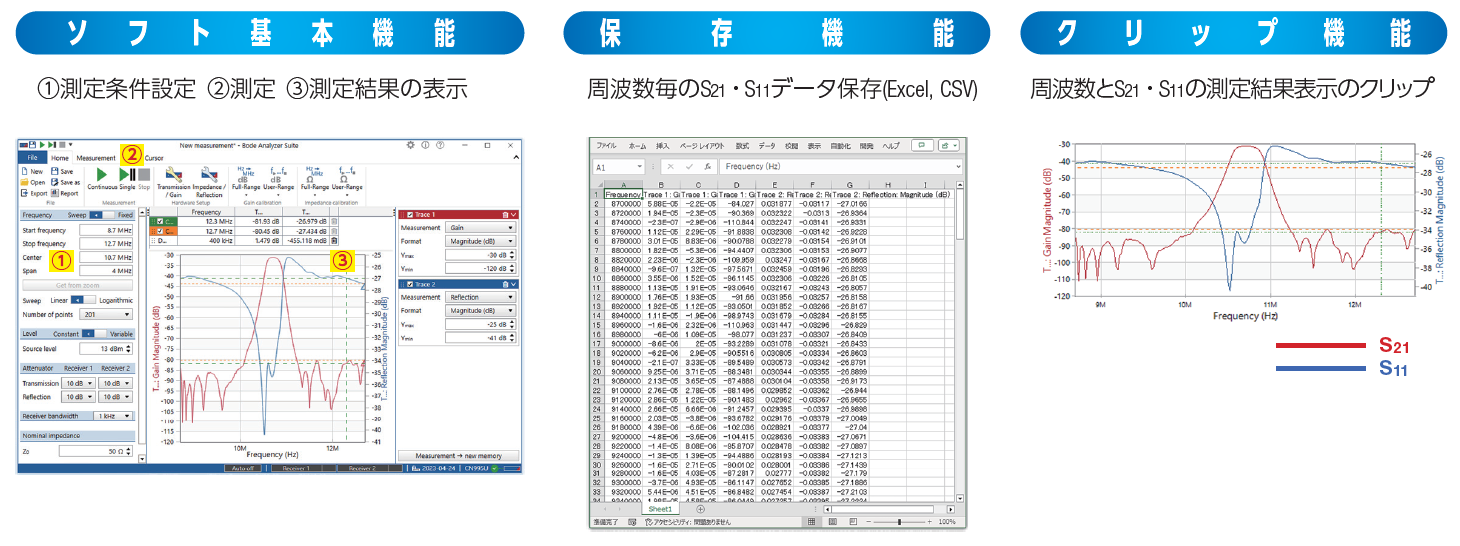
Task: Open Receiver bandwidth dropdown
Action: [113, 416]
